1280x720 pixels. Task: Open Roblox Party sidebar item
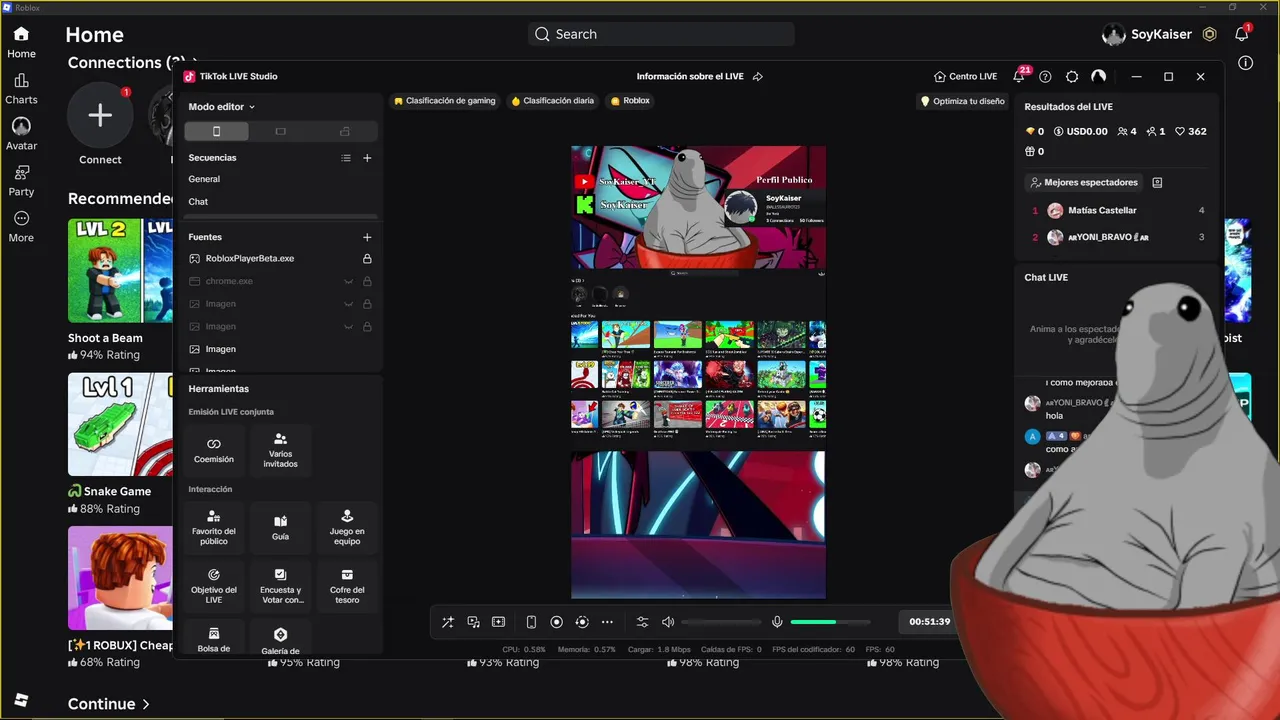[21, 181]
